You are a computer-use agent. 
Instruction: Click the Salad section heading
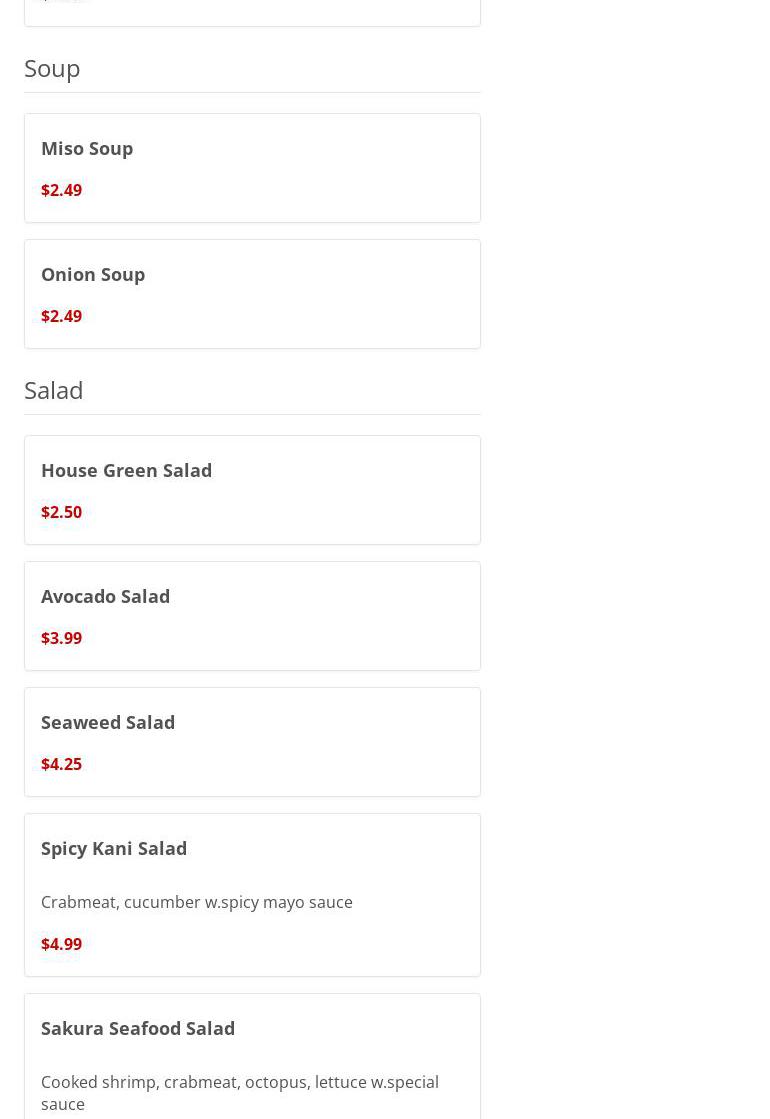point(54,390)
